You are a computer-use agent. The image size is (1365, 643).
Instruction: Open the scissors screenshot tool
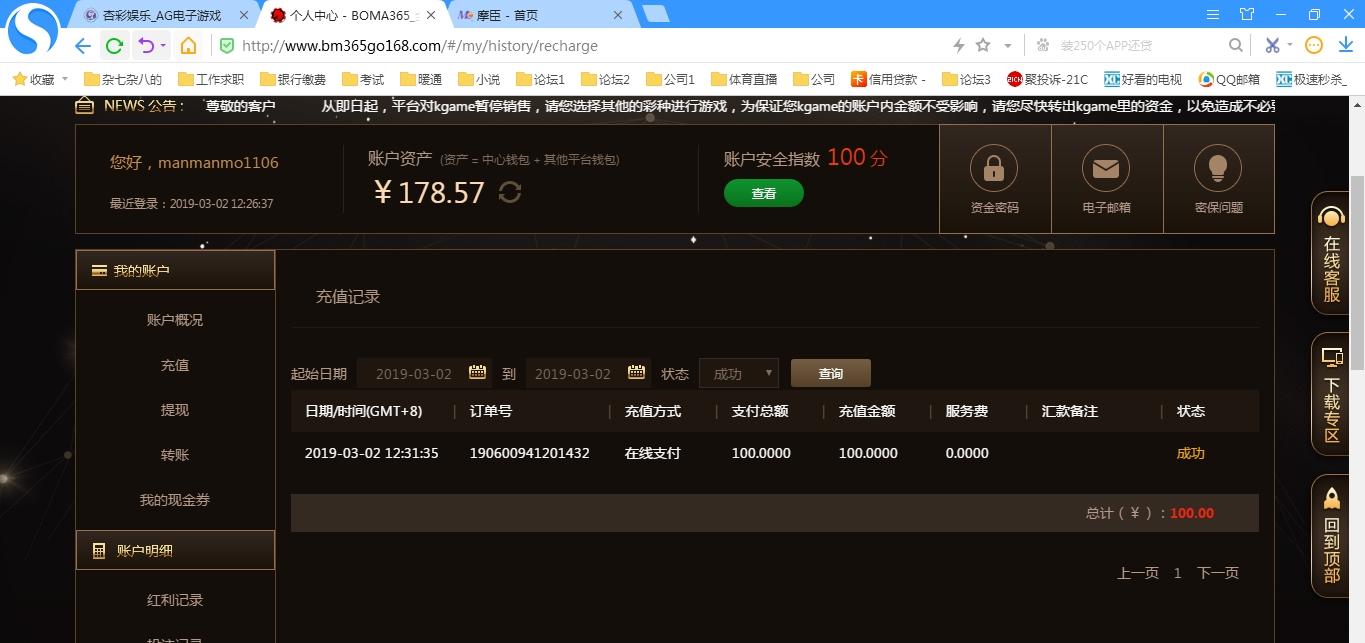tap(1272, 46)
